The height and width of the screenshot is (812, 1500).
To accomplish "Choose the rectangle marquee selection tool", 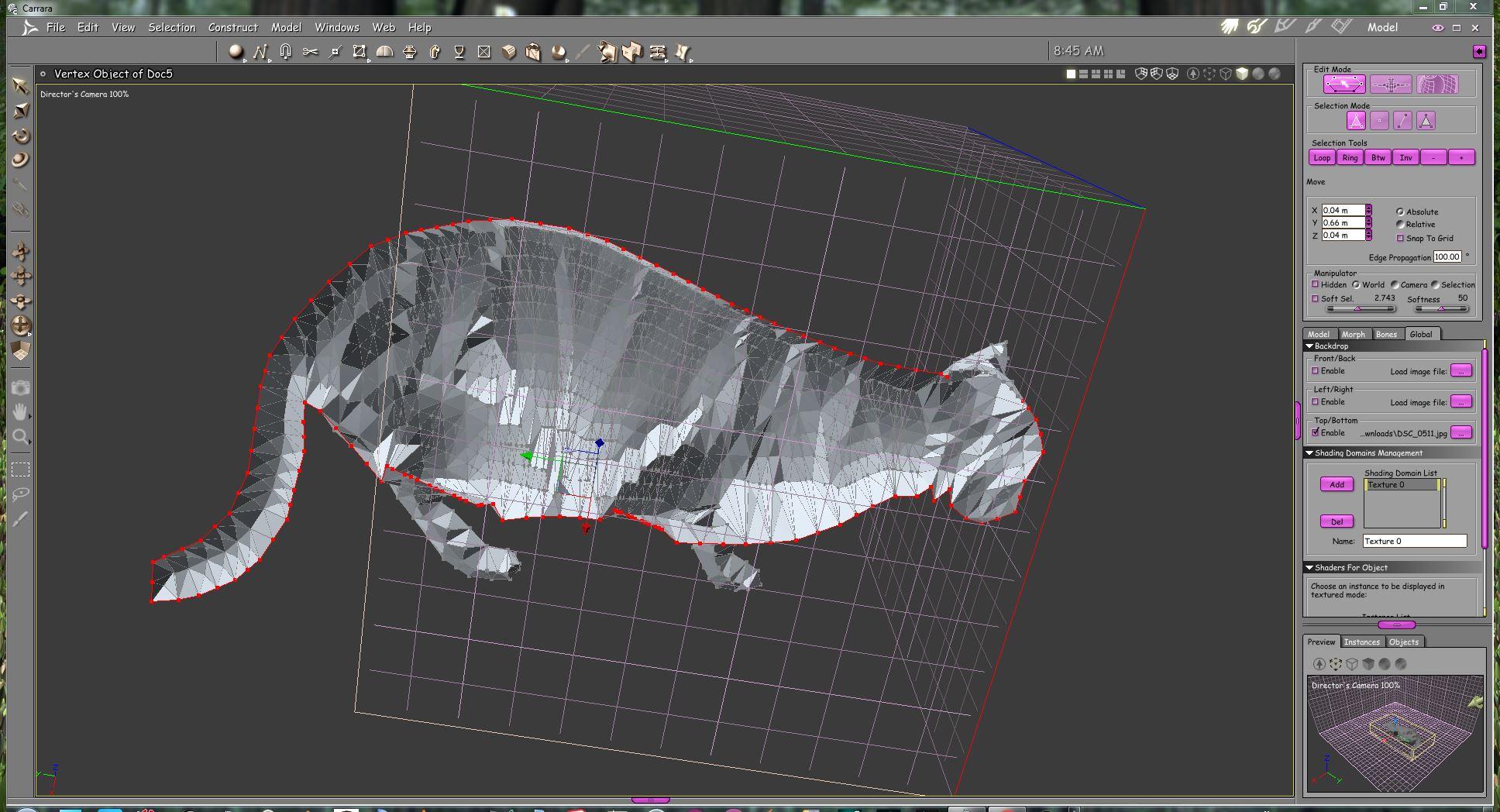I will (x=21, y=470).
